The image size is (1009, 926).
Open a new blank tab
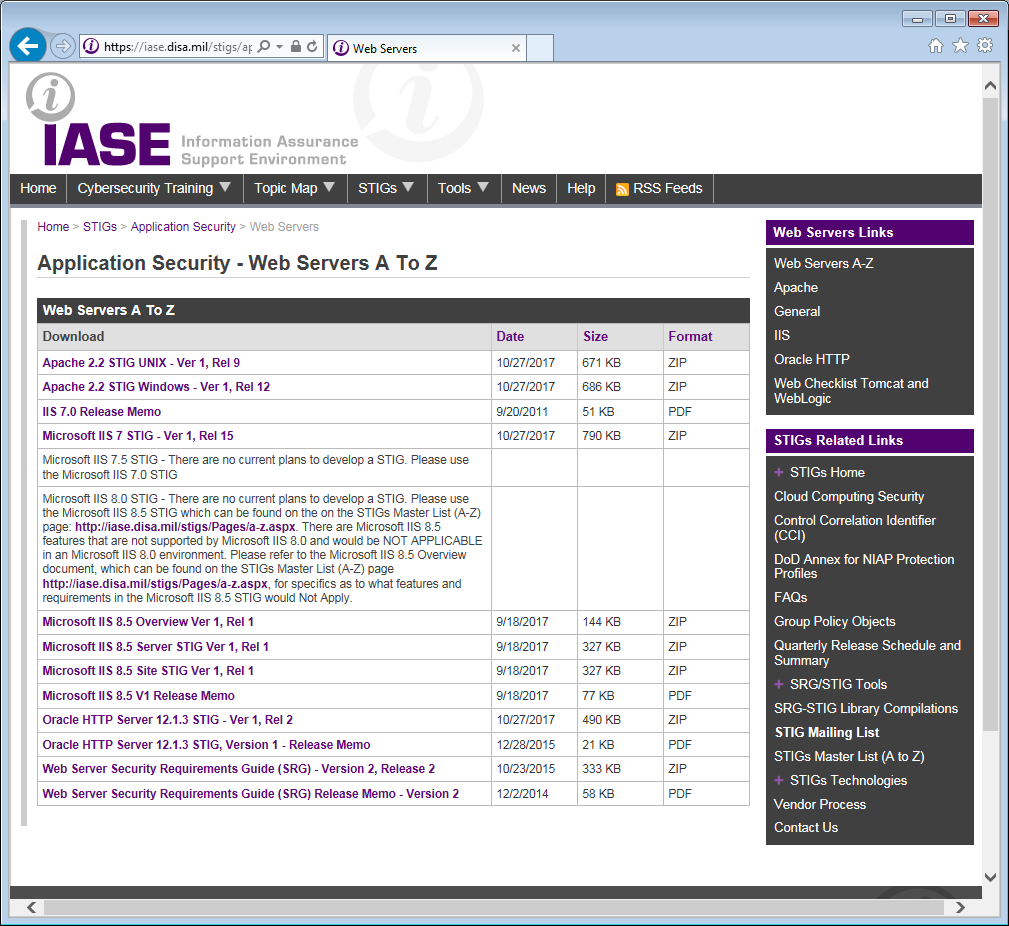tap(540, 48)
